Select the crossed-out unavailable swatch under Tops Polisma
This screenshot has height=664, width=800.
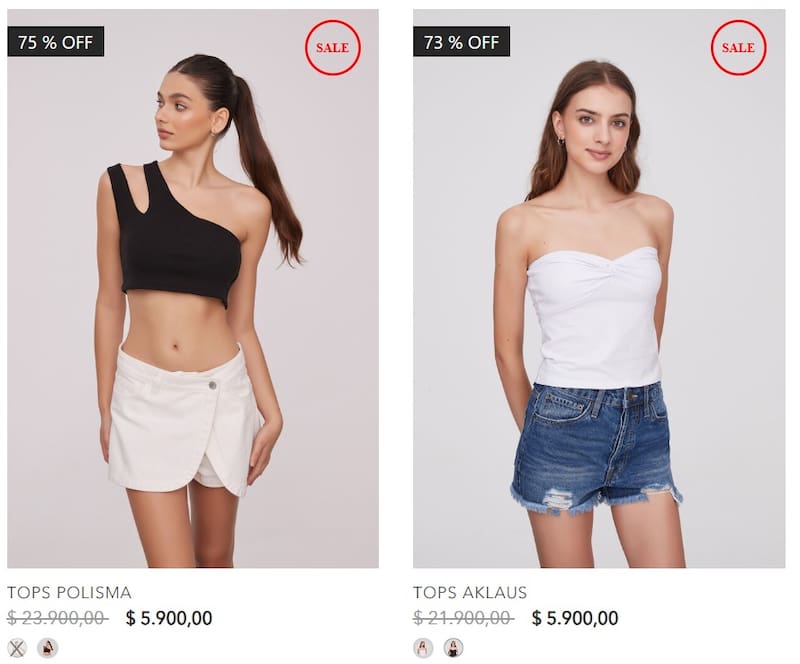coord(17,648)
